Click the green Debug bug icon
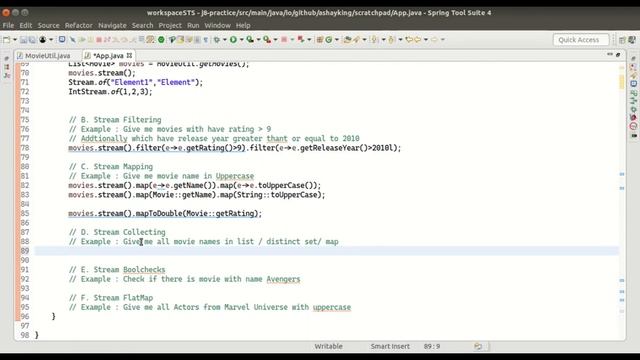 [x=217, y=40]
